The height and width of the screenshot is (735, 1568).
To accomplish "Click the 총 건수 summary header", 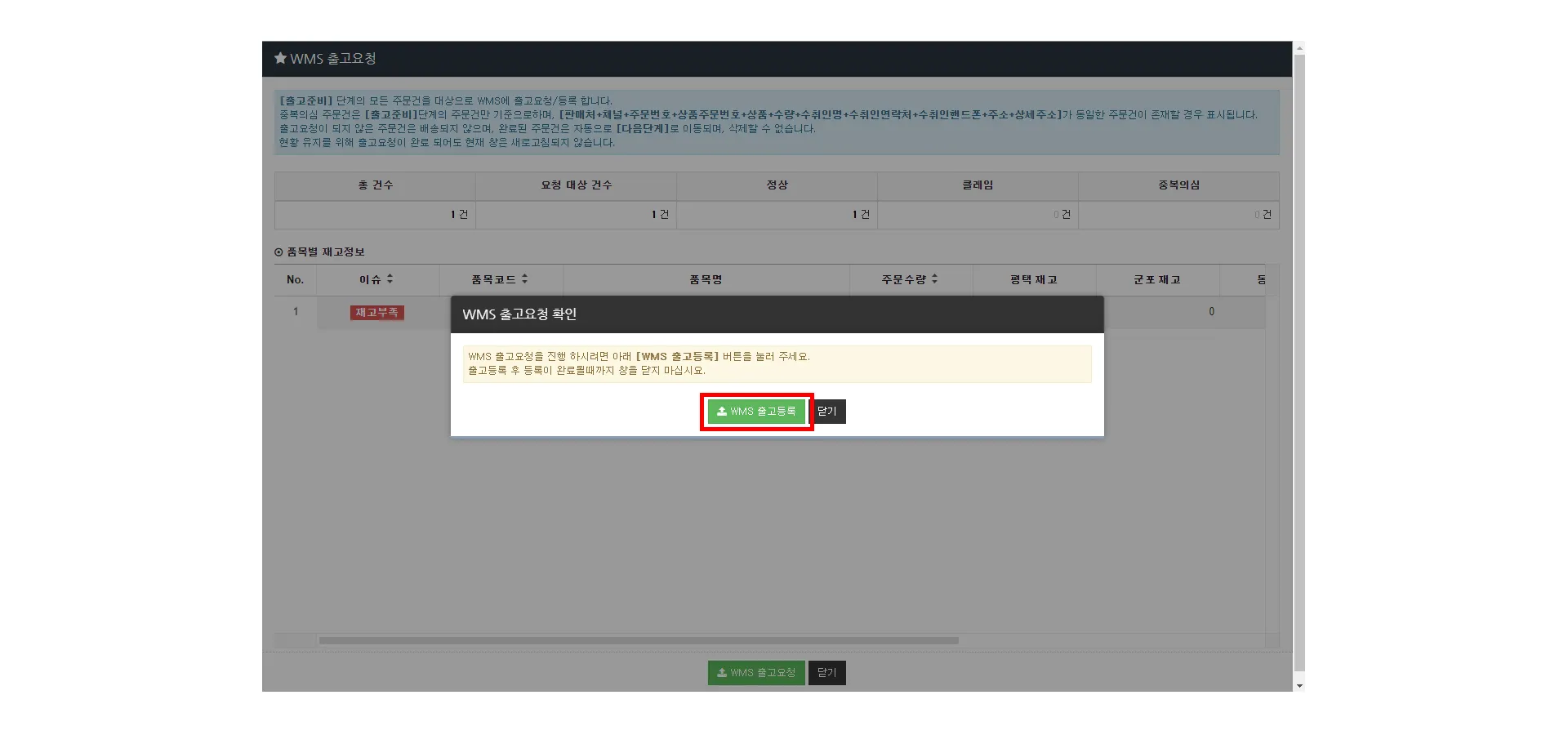I will [x=376, y=185].
